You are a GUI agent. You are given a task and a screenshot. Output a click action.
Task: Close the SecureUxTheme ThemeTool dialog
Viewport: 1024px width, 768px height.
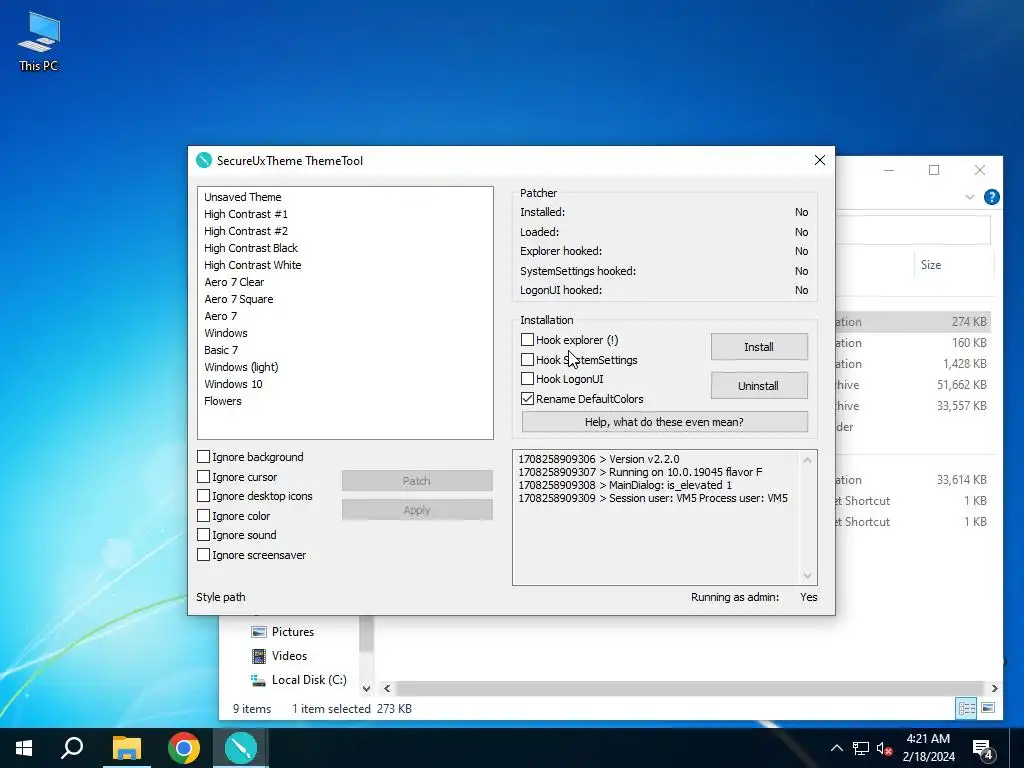820,161
